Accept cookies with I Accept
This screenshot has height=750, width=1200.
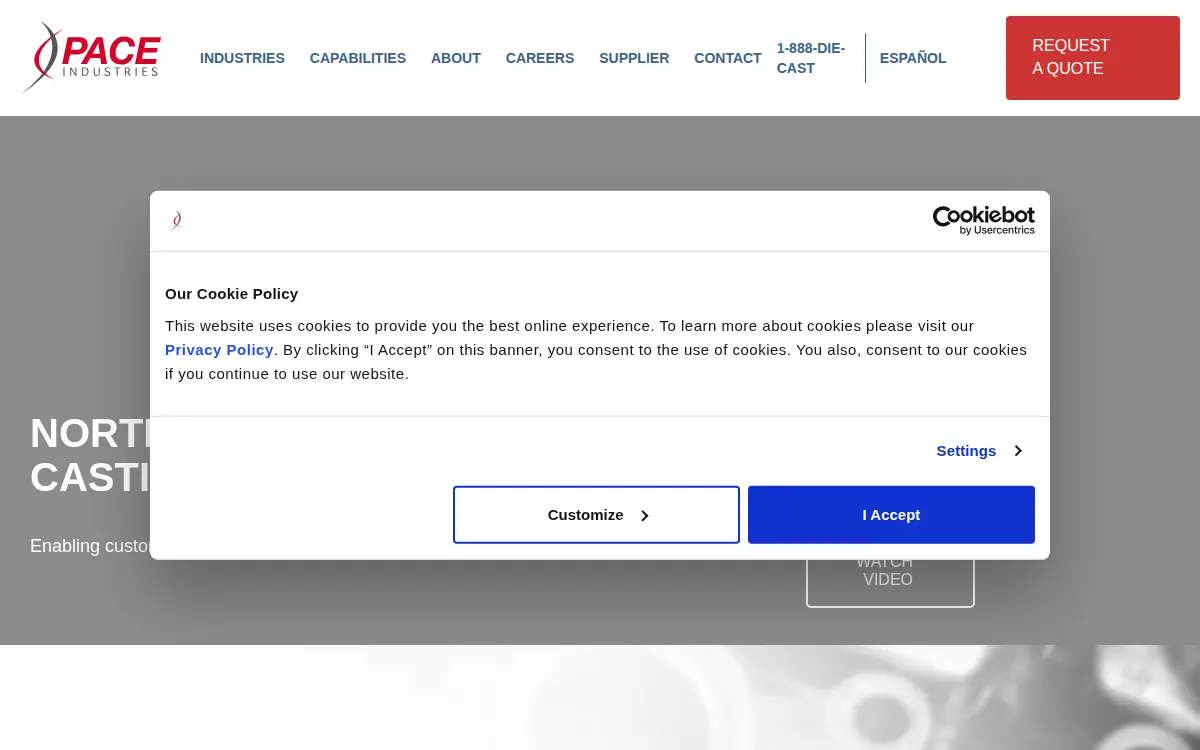(891, 515)
